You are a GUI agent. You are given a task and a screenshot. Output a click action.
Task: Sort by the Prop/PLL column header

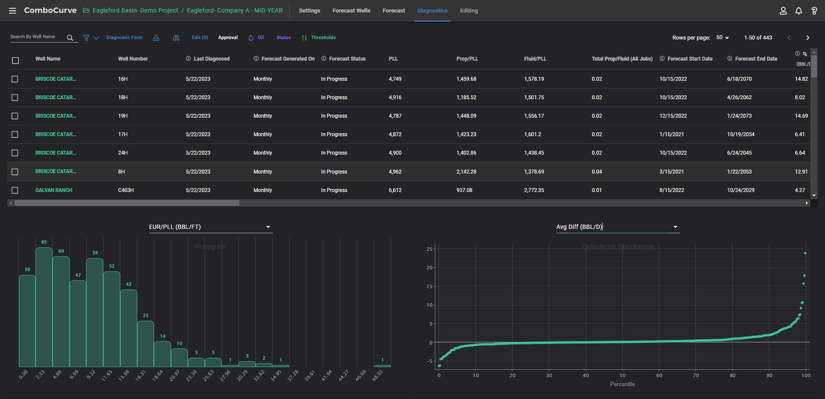[x=466, y=59]
